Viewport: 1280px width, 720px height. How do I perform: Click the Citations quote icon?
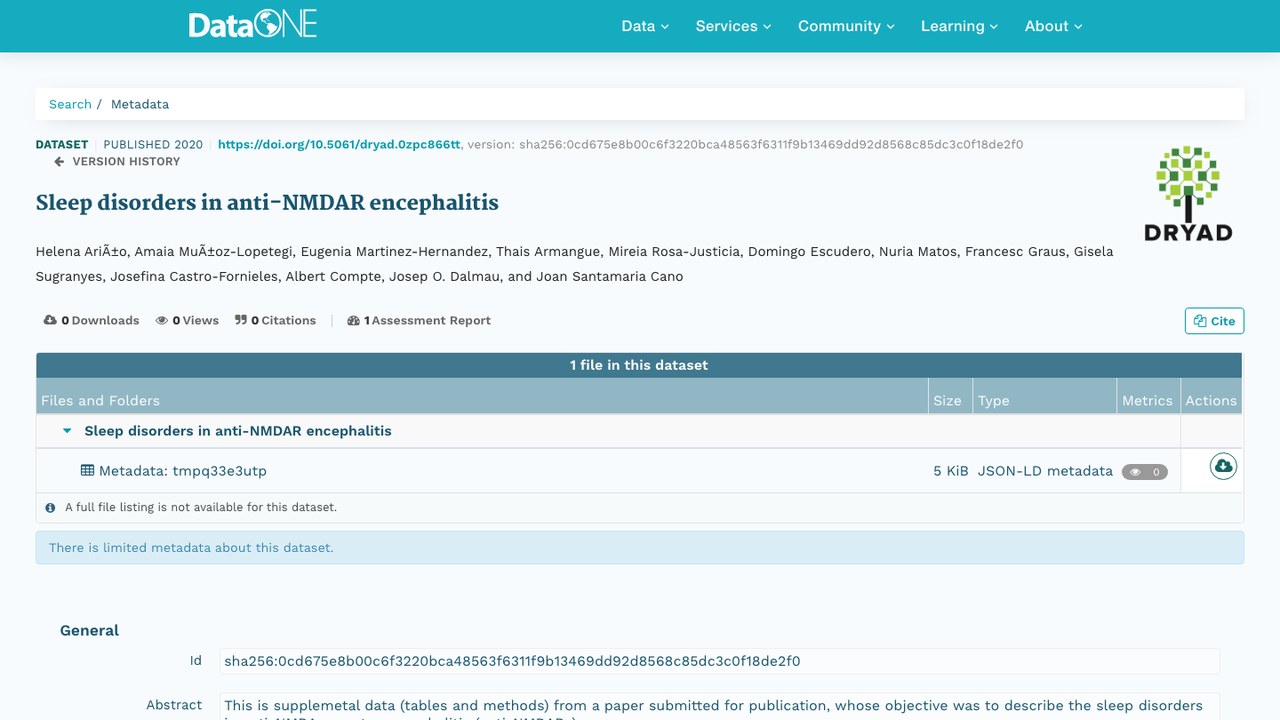[241, 320]
